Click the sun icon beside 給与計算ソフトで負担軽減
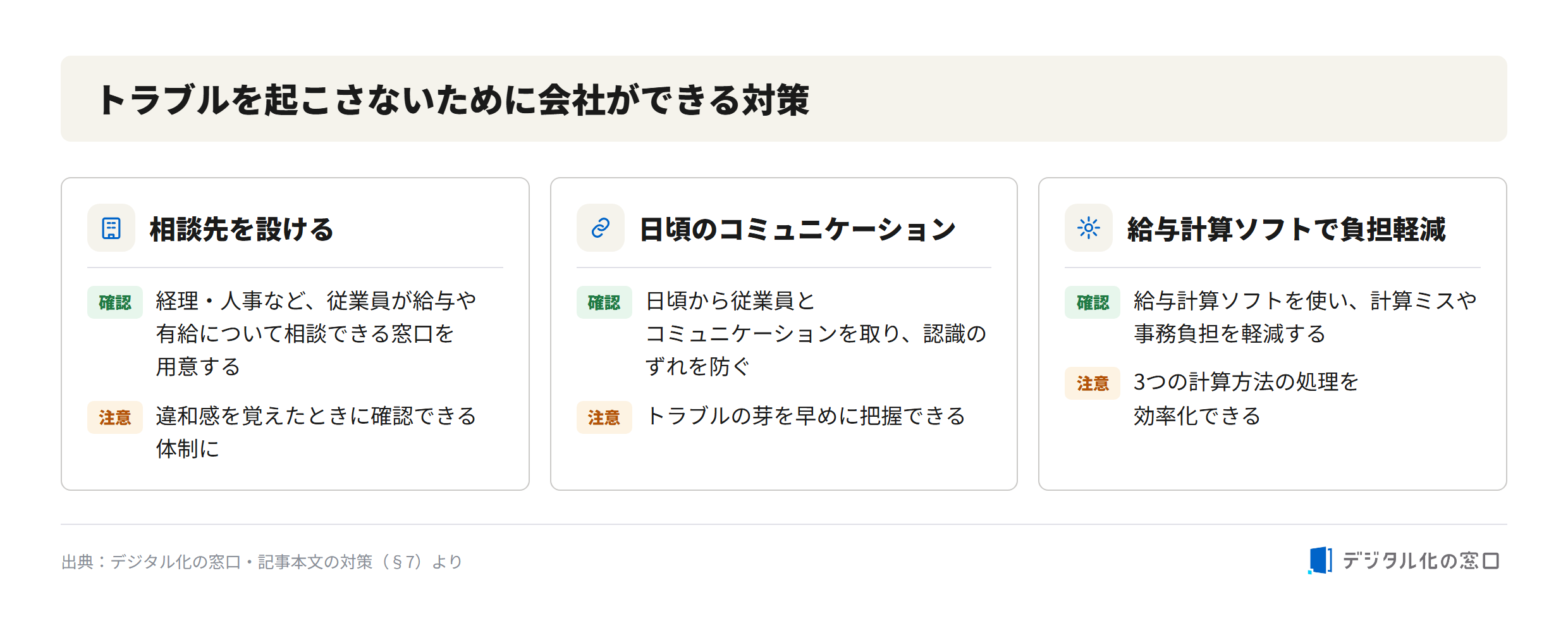This screenshot has height=635, width=1568. tap(1089, 228)
